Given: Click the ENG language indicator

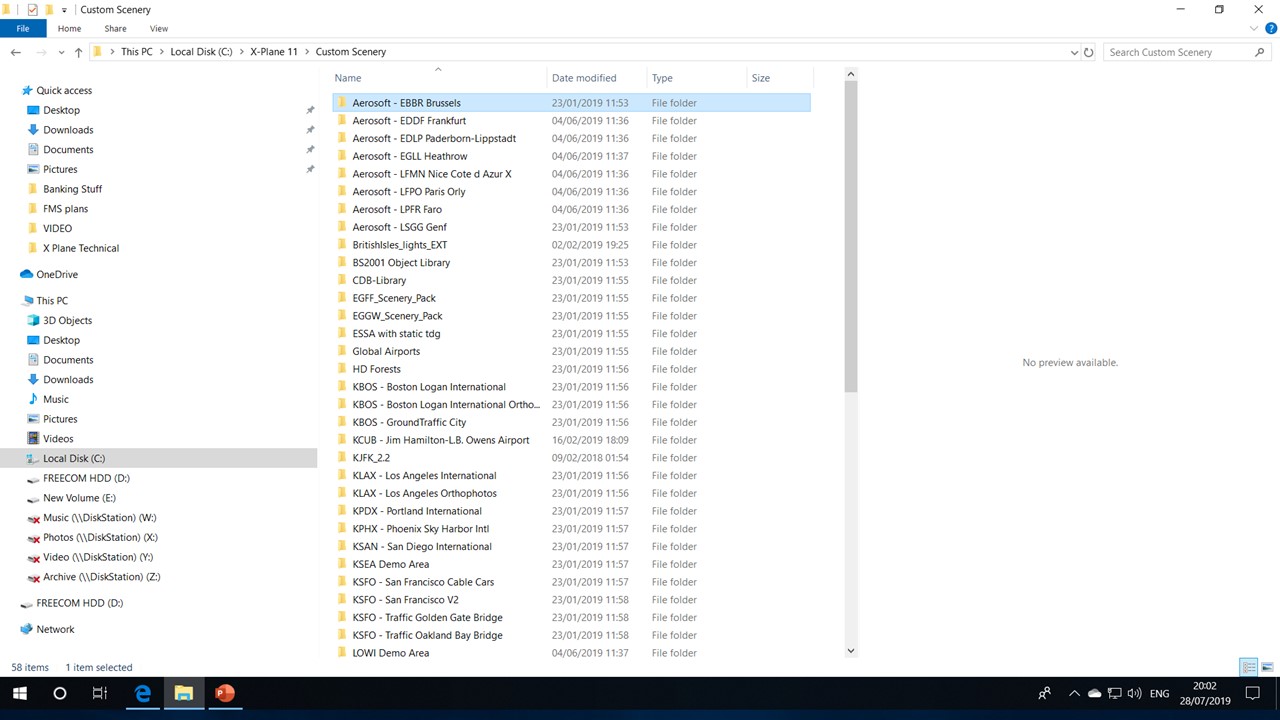Looking at the screenshot, I should (1160, 693).
